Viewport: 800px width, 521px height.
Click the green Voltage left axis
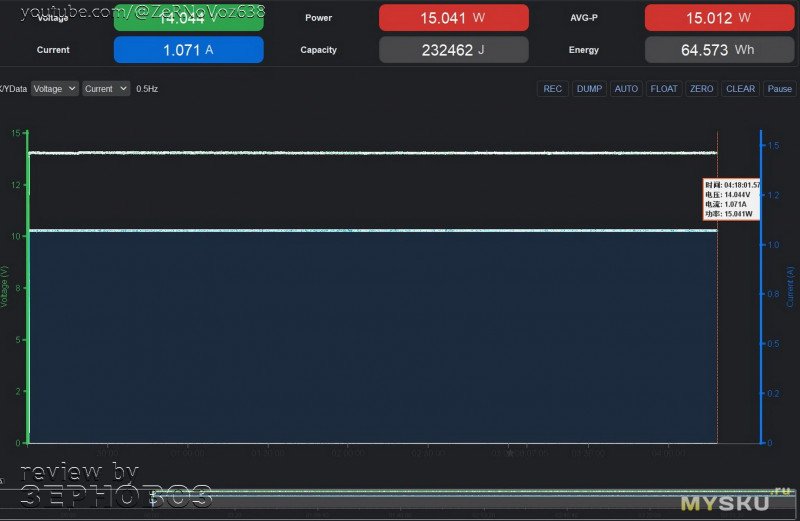tap(27, 290)
